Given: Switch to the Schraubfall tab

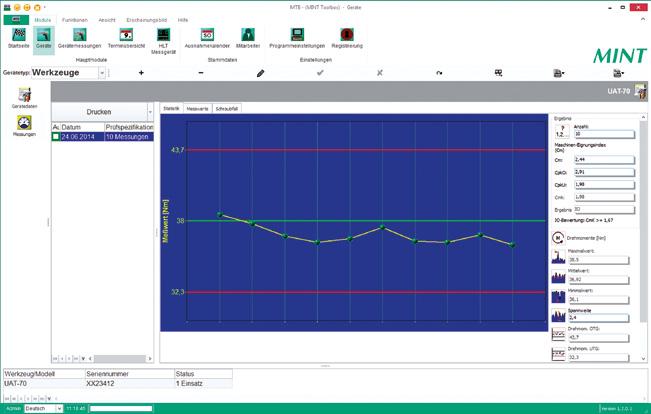Looking at the screenshot, I should 227,108.
